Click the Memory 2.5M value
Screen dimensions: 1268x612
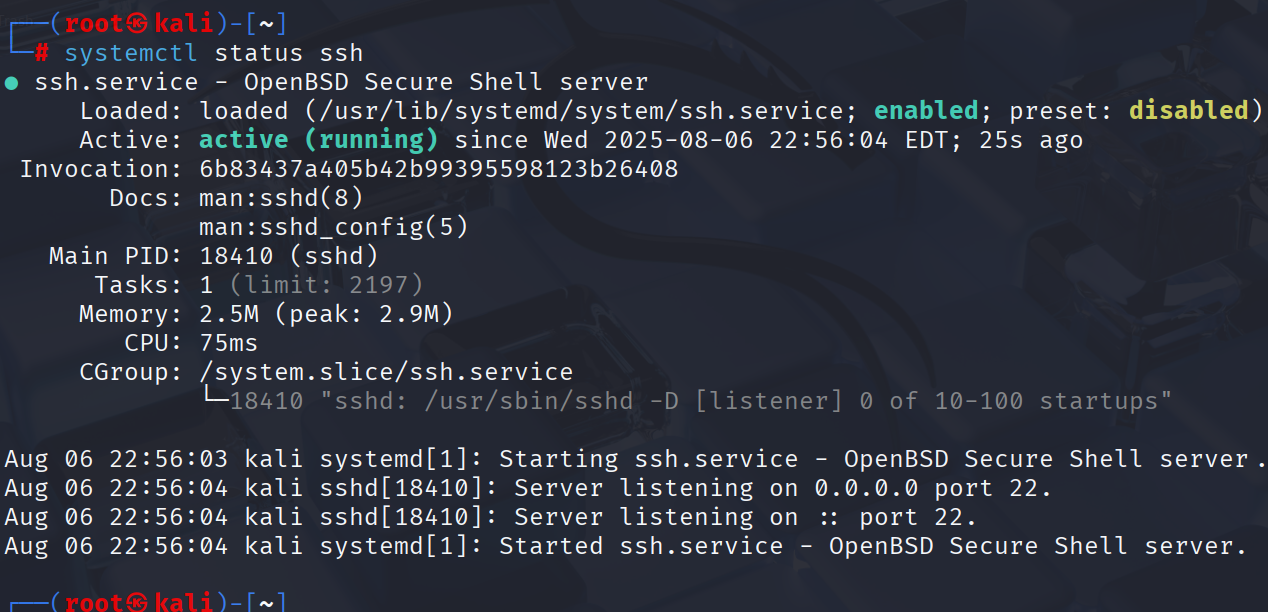click(x=229, y=315)
